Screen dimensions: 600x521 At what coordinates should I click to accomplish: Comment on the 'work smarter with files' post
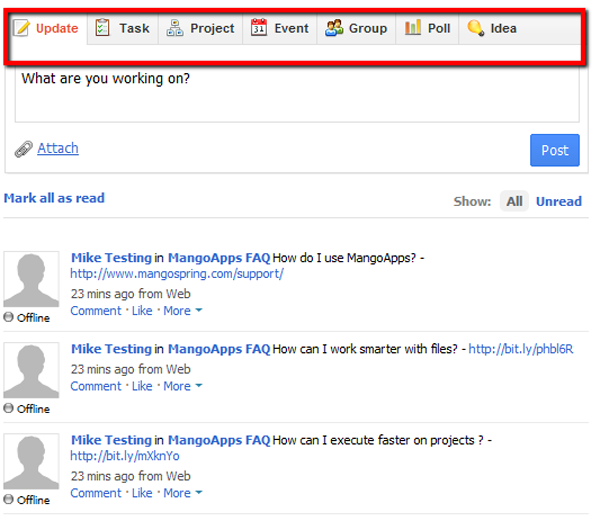pos(96,386)
